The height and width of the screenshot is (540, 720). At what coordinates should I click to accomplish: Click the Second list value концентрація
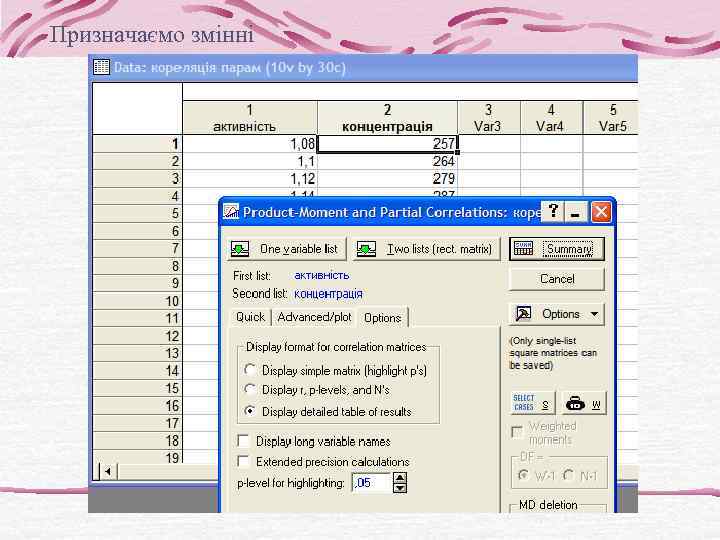tap(328, 294)
